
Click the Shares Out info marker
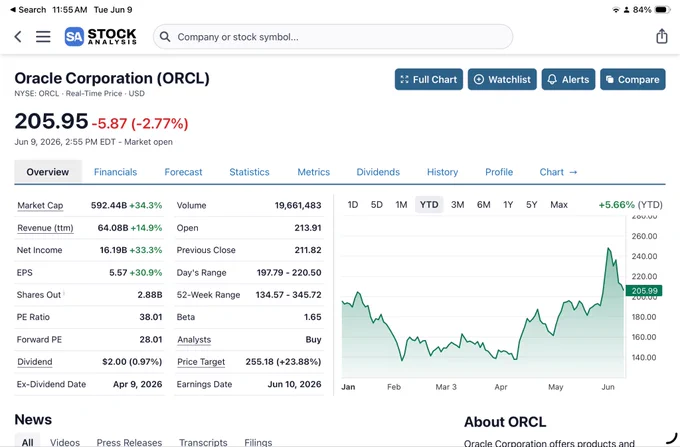(x=64, y=294)
